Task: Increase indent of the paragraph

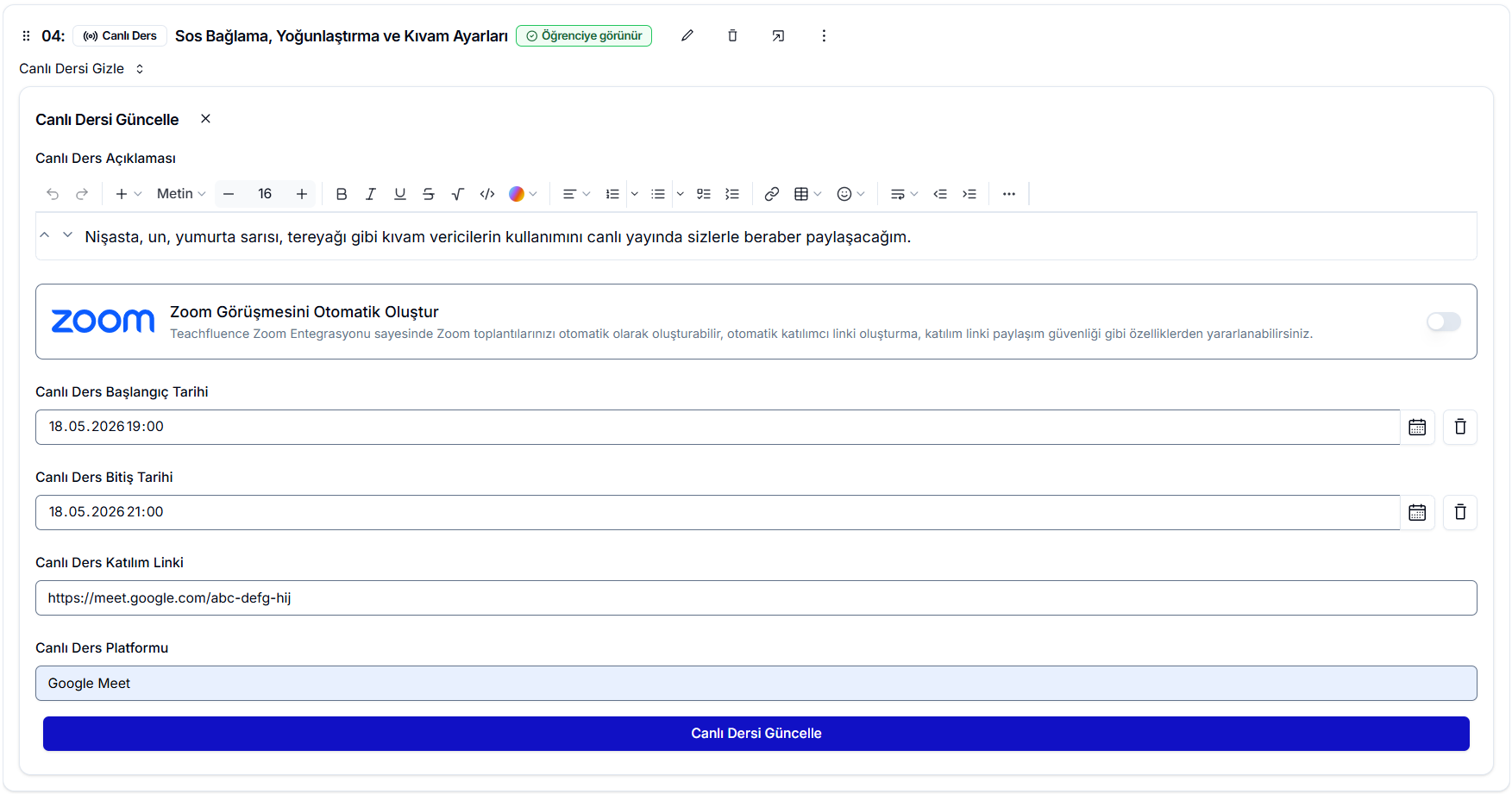Action: coord(969,194)
